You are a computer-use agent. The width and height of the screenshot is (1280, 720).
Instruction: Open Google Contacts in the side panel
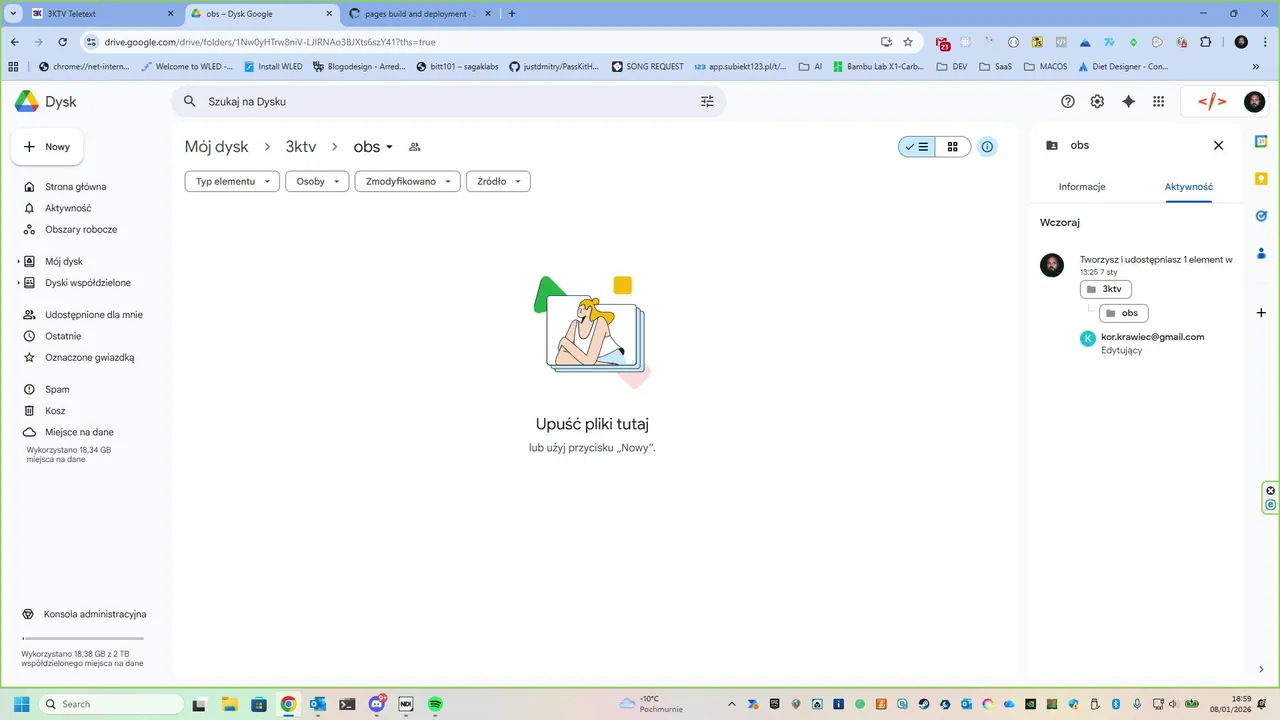1261,252
